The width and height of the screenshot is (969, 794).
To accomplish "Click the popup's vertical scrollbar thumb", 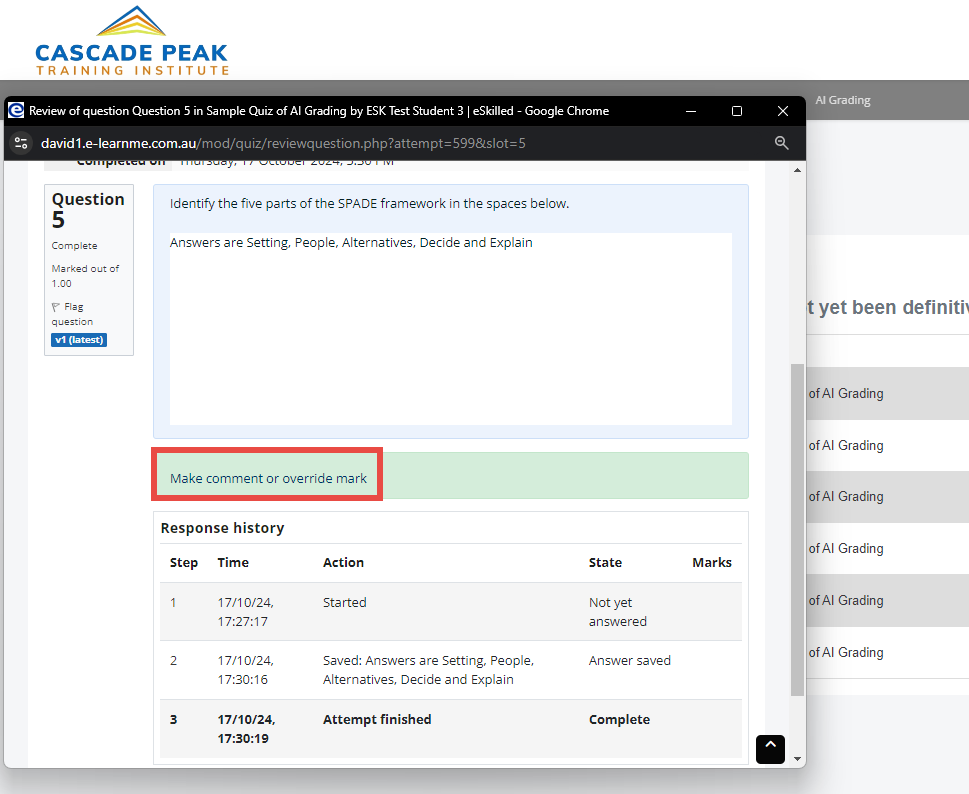I will (798, 530).
